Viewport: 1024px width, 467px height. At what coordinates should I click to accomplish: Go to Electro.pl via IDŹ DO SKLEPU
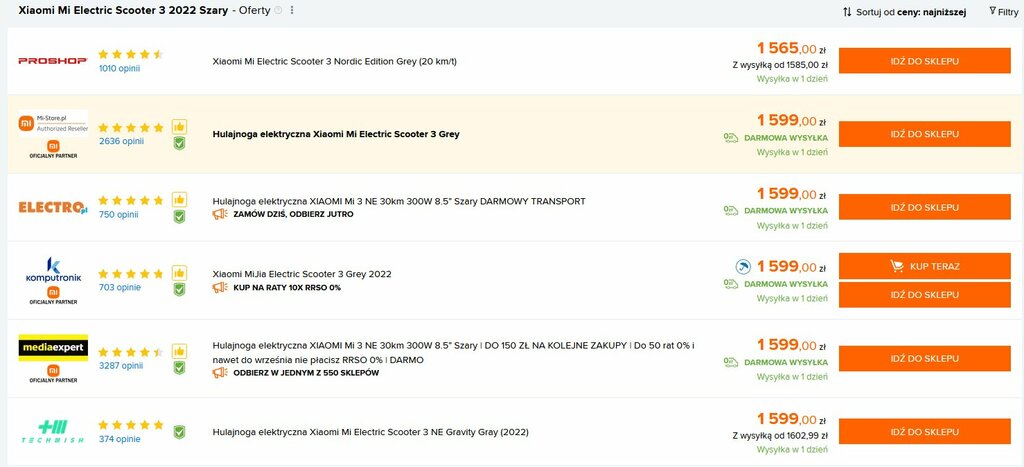click(x=924, y=207)
